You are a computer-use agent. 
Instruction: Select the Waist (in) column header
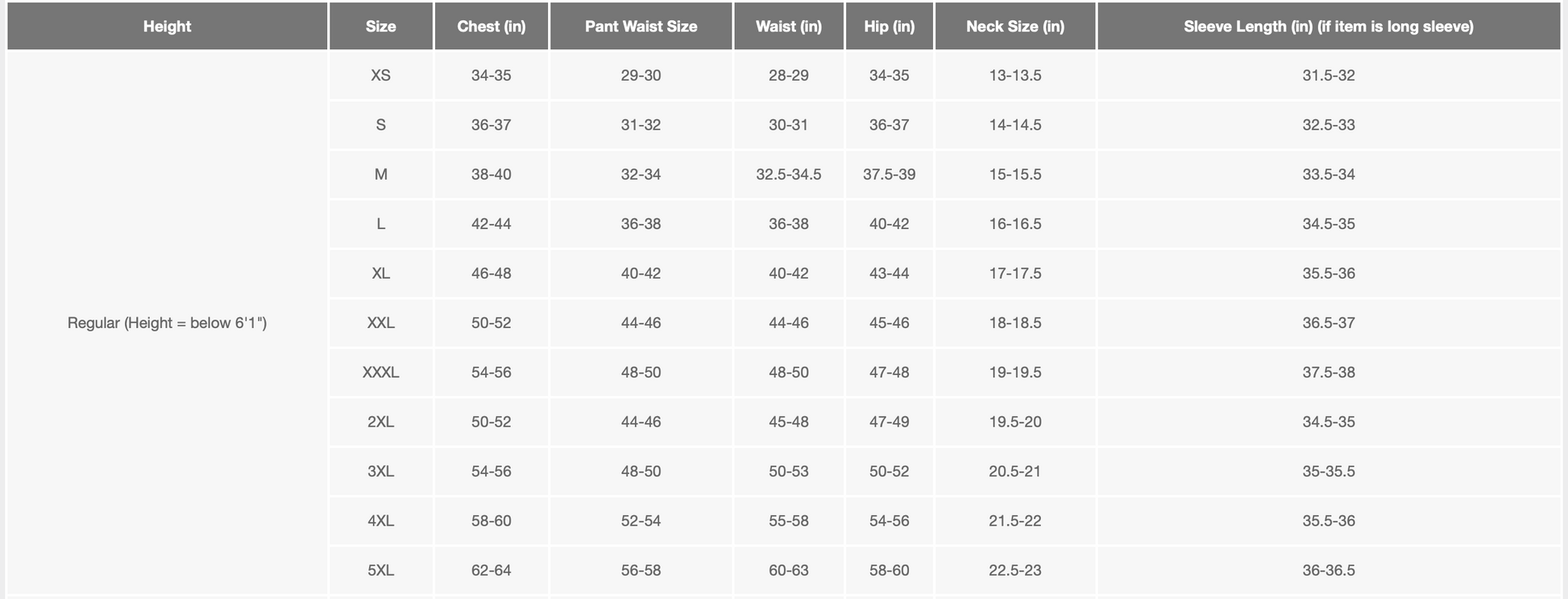788,27
